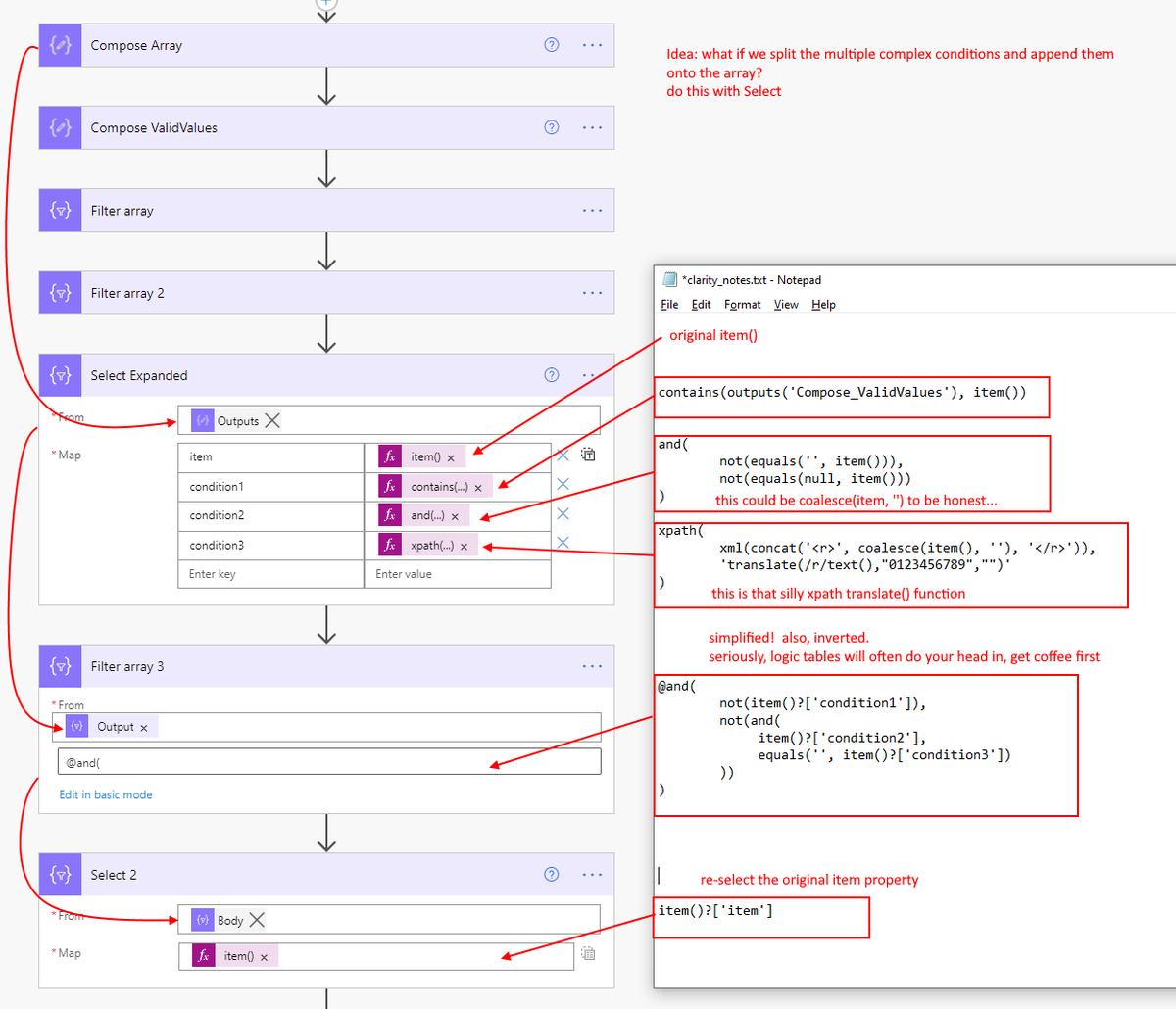The width and height of the screenshot is (1176, 1009).
Task: Open Edit menu in Notepad
Action: 701,305
